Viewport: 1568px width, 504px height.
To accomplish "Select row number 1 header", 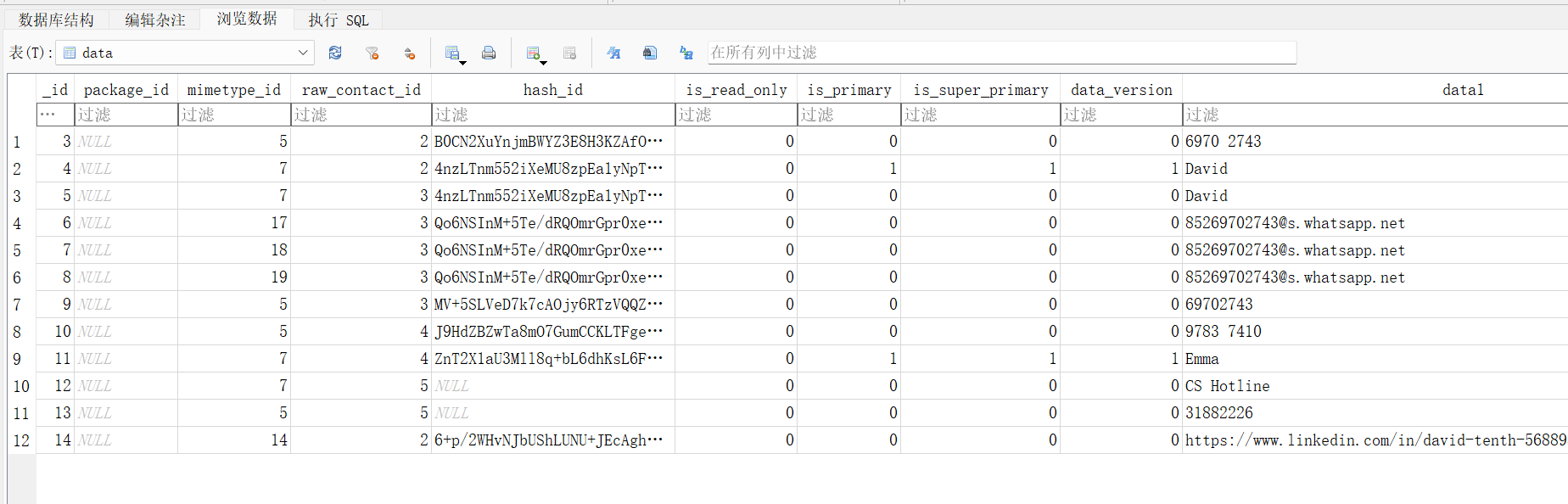I will [21, 142].
